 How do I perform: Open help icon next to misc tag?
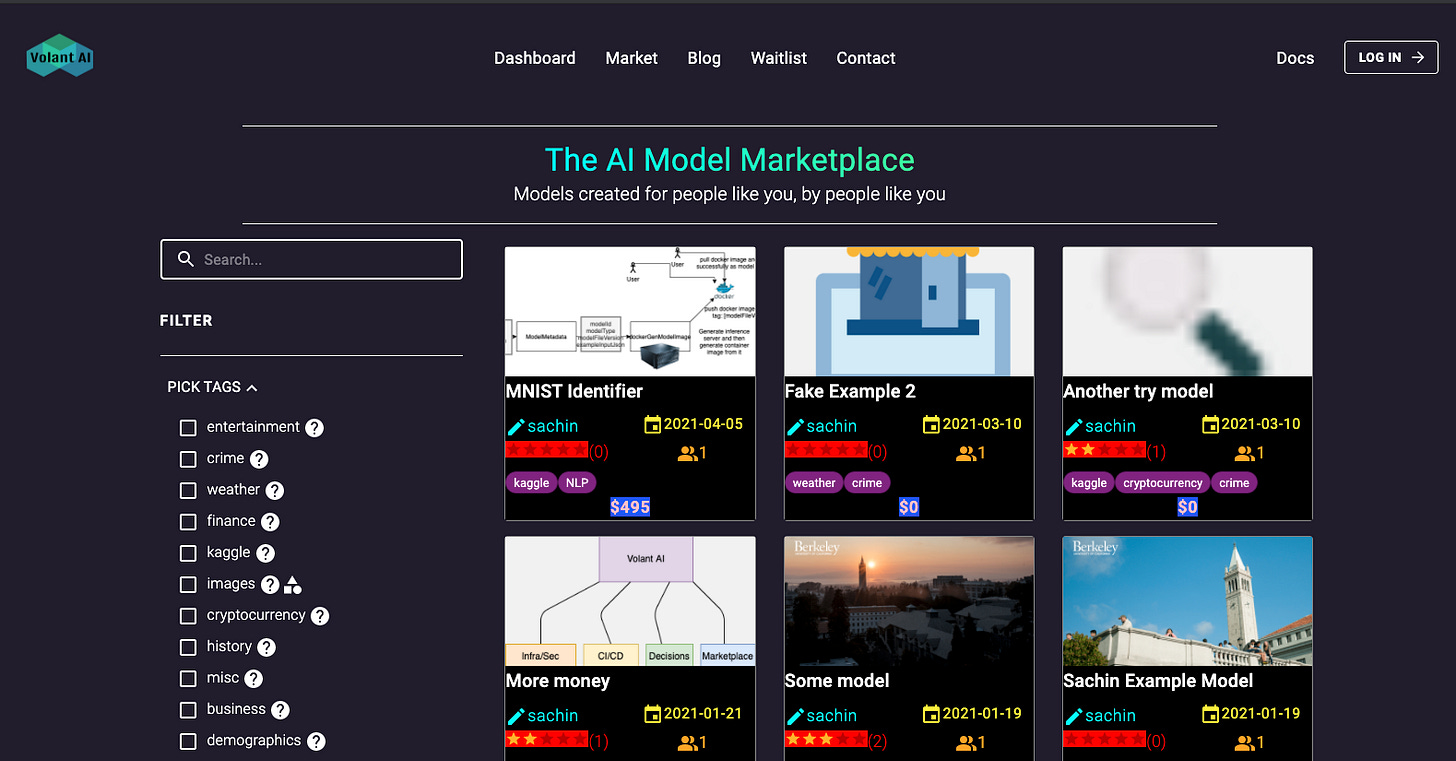pyautogui.click(x=254, y=678)
